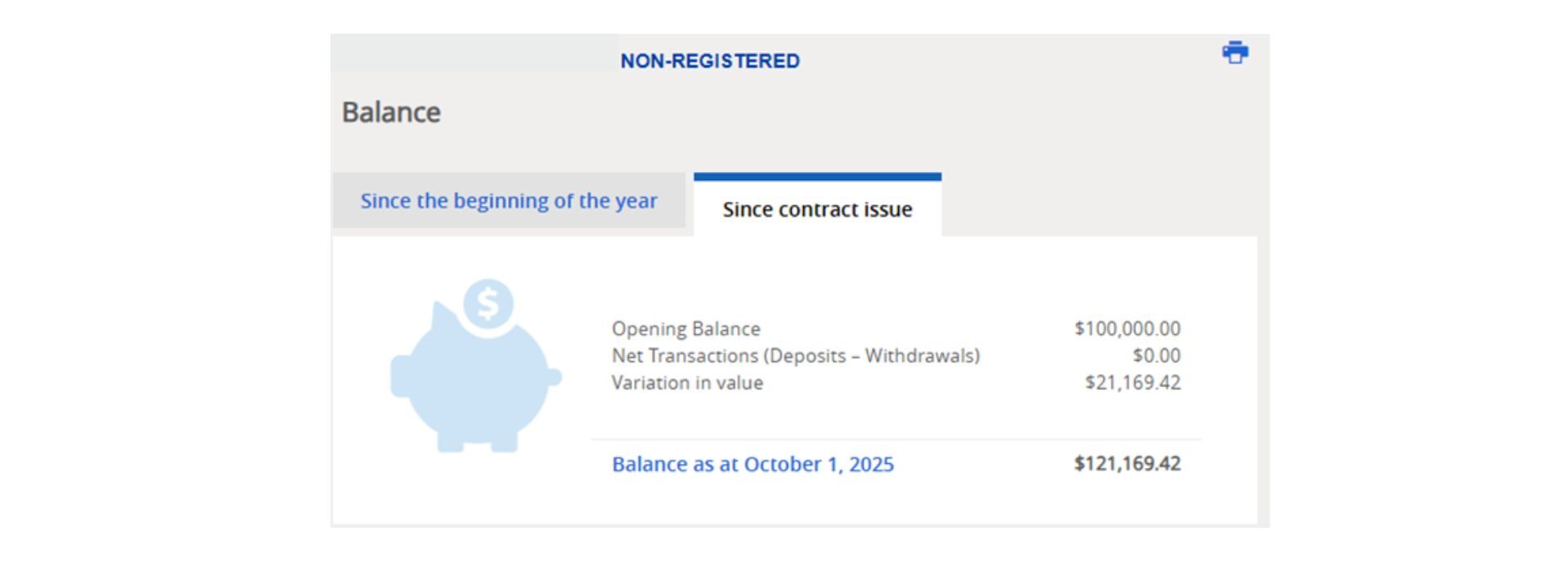The height and width of the screenshot is (576, 1568).
Task: Click the divider line above the balance total
Action: (896, 439)
